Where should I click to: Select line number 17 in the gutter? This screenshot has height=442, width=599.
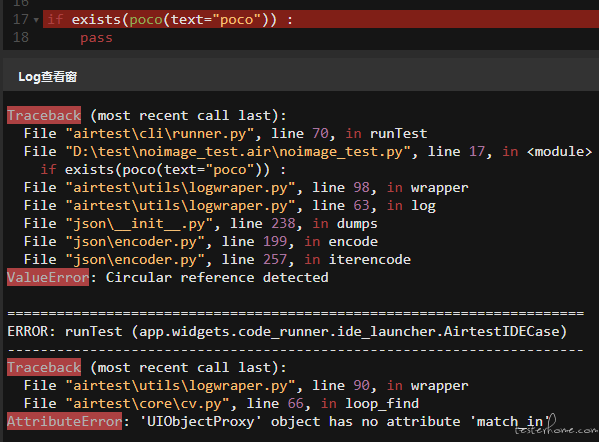(x=21, y=19)
